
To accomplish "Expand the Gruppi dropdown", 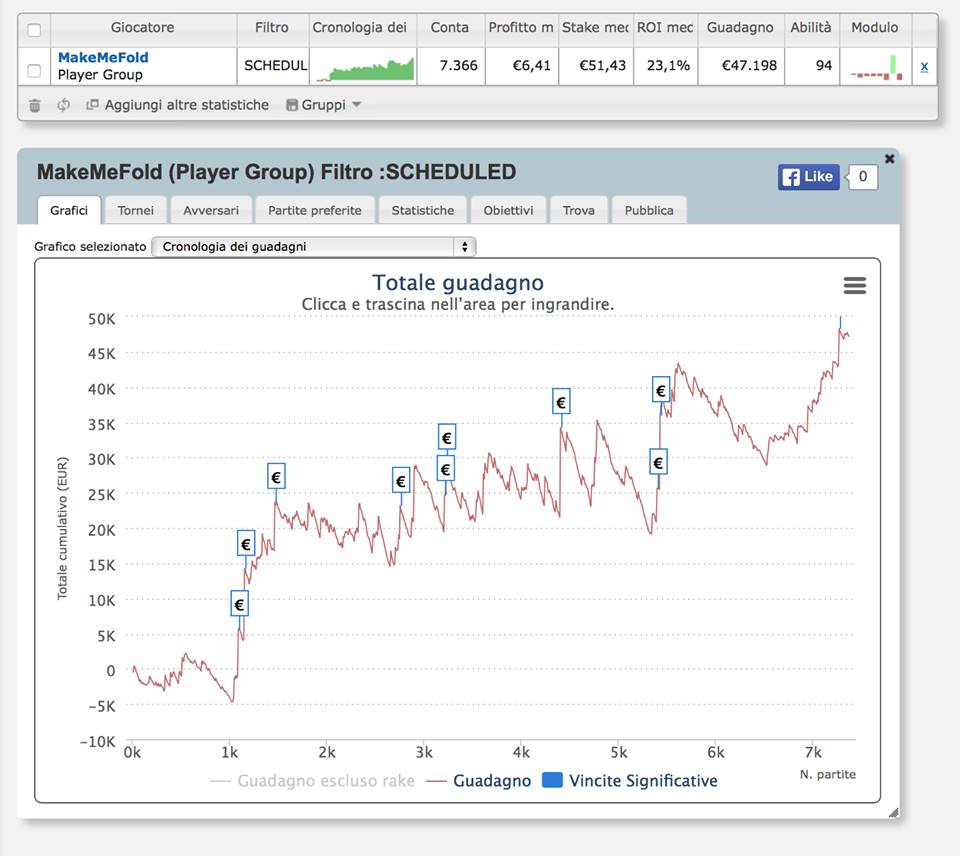I will tap(323, 105).
